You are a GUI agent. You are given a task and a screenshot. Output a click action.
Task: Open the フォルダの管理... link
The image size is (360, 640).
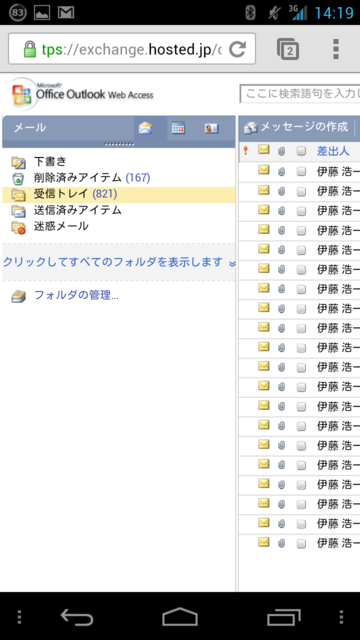[x=76, y=295]
